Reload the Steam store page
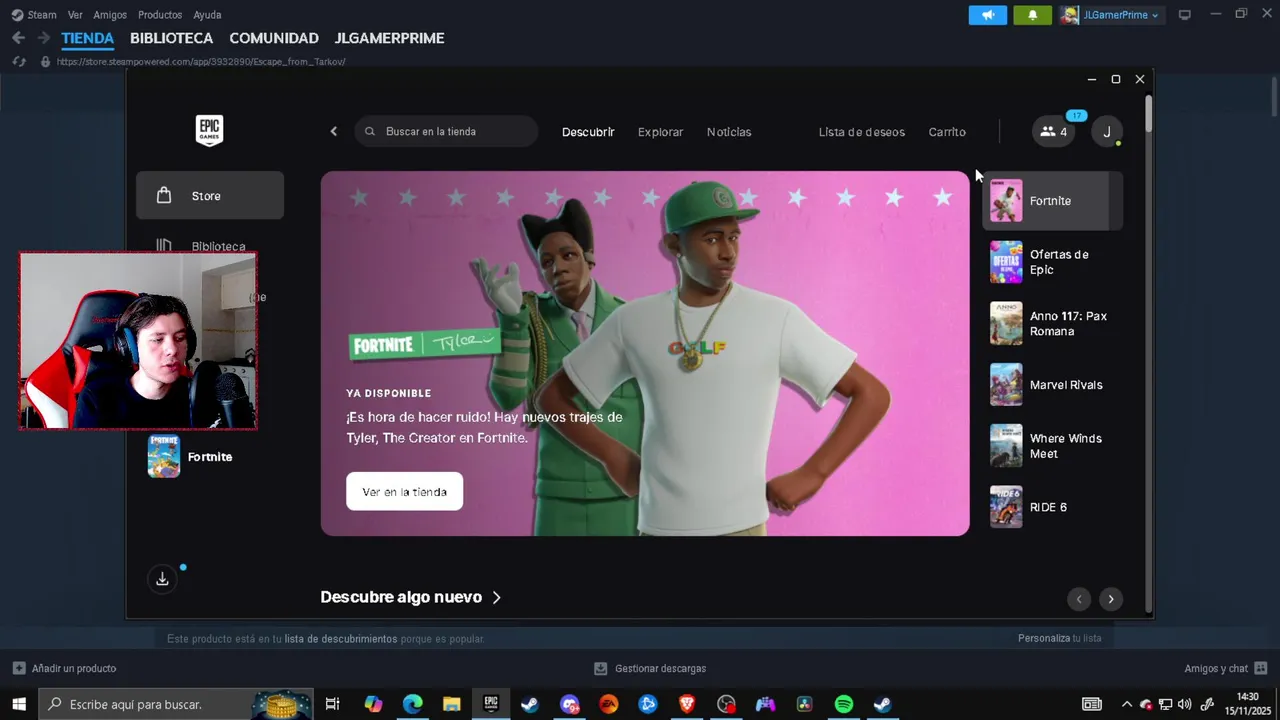 point(18,62)
